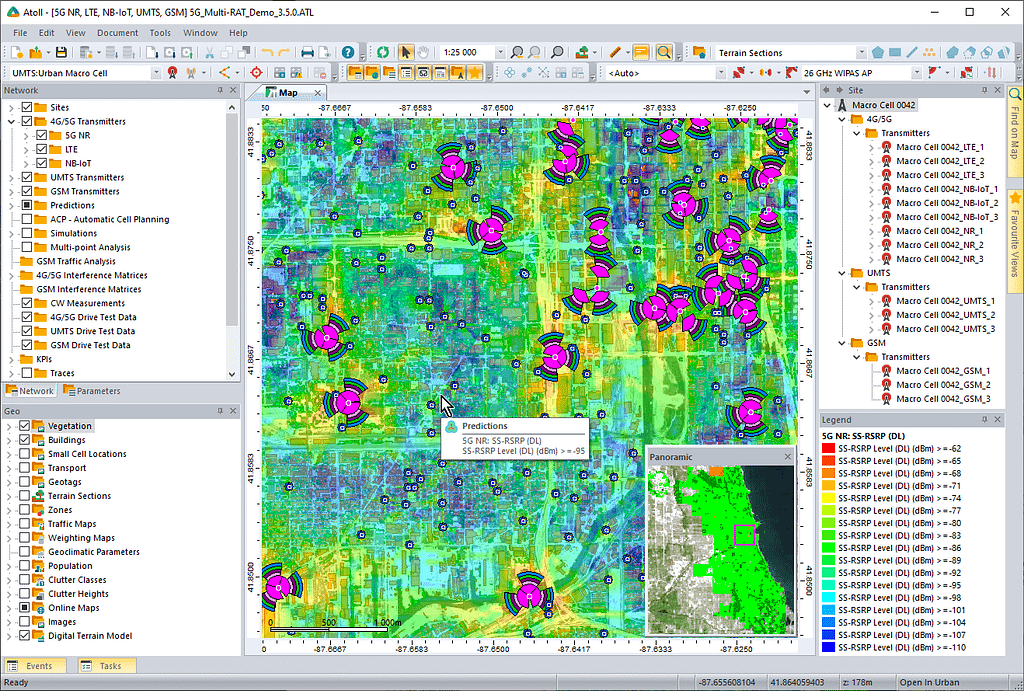Activate the arrow Select pointer tool
The image size is (1024, 691).
click(x=407, y=52)
